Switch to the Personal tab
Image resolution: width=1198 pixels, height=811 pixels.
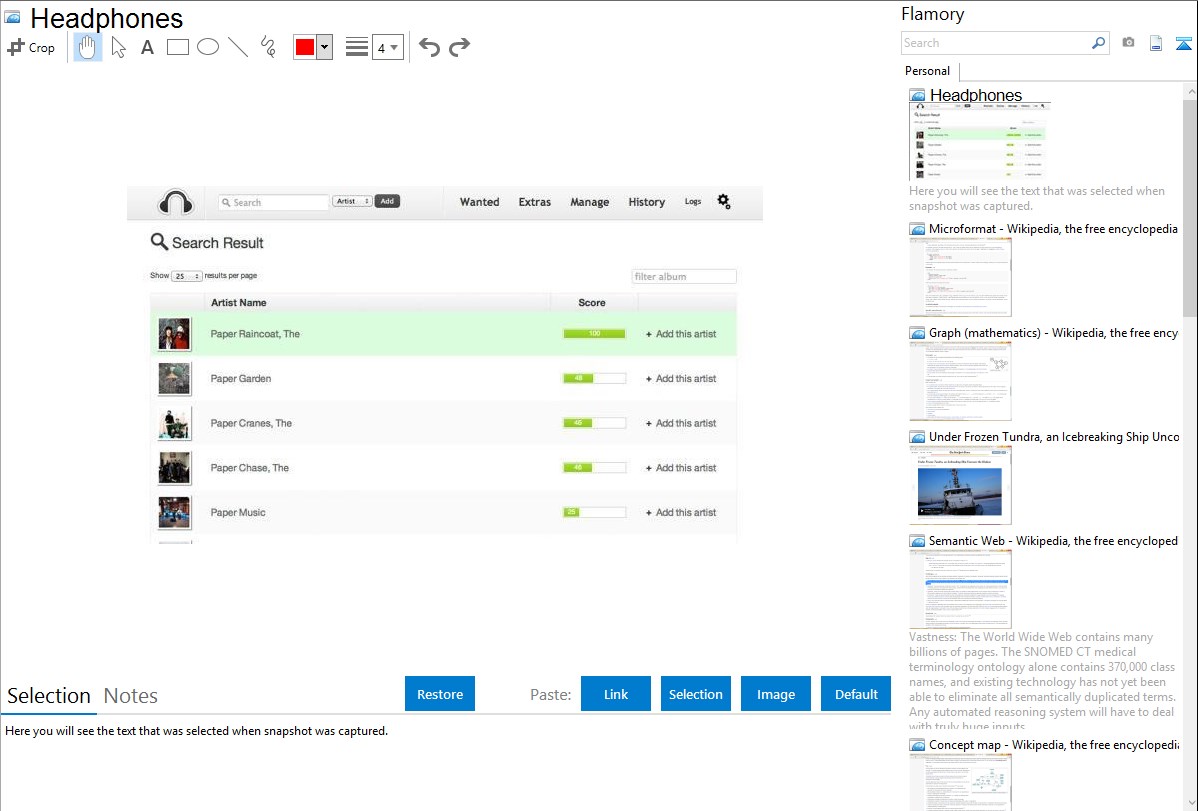pyautogui.click(x=928, y=71)
